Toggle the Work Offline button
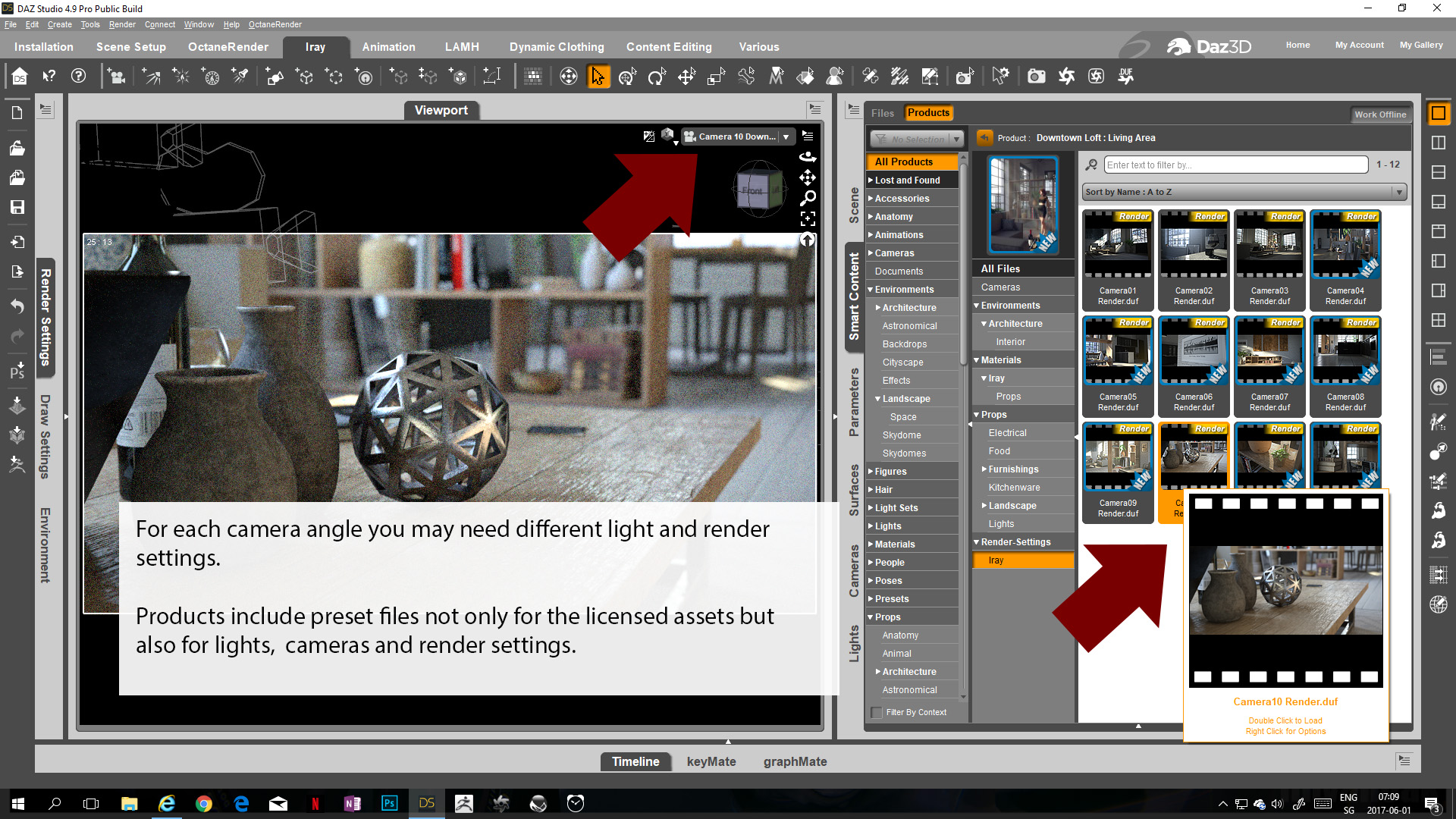 coord(1380,115)
